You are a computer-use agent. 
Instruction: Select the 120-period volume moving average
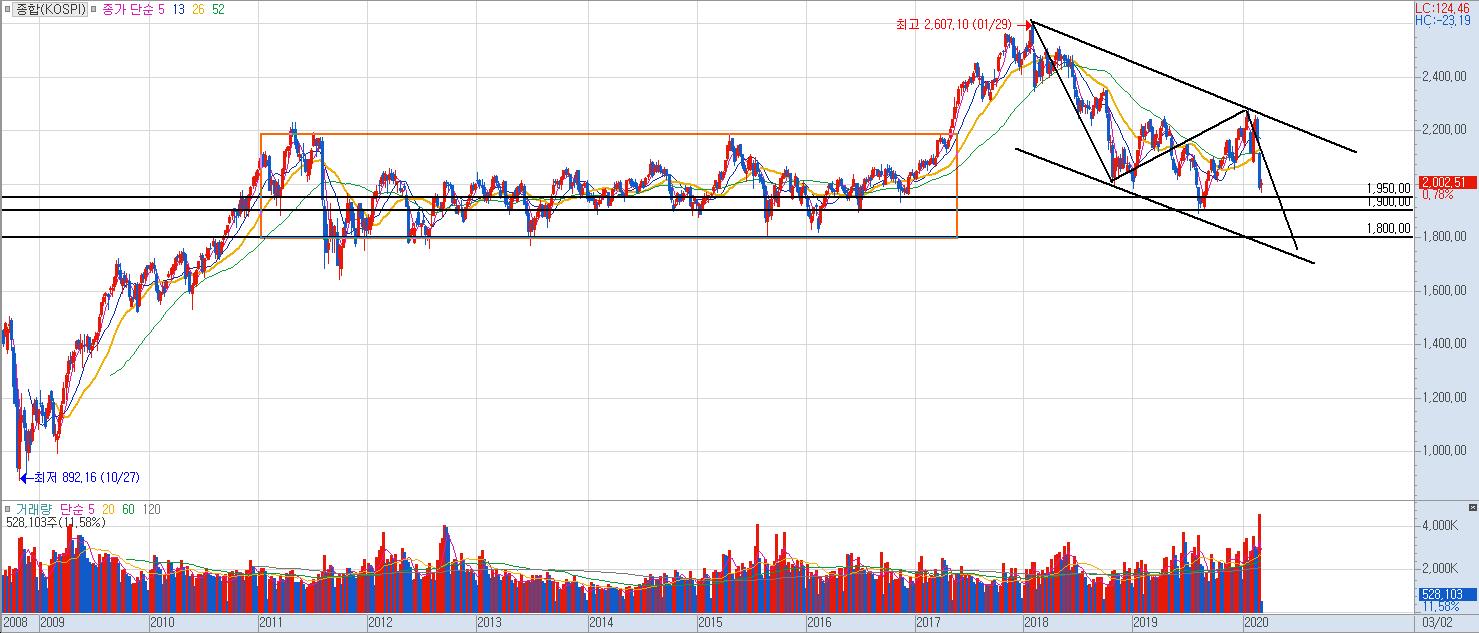tap(151, 510)
